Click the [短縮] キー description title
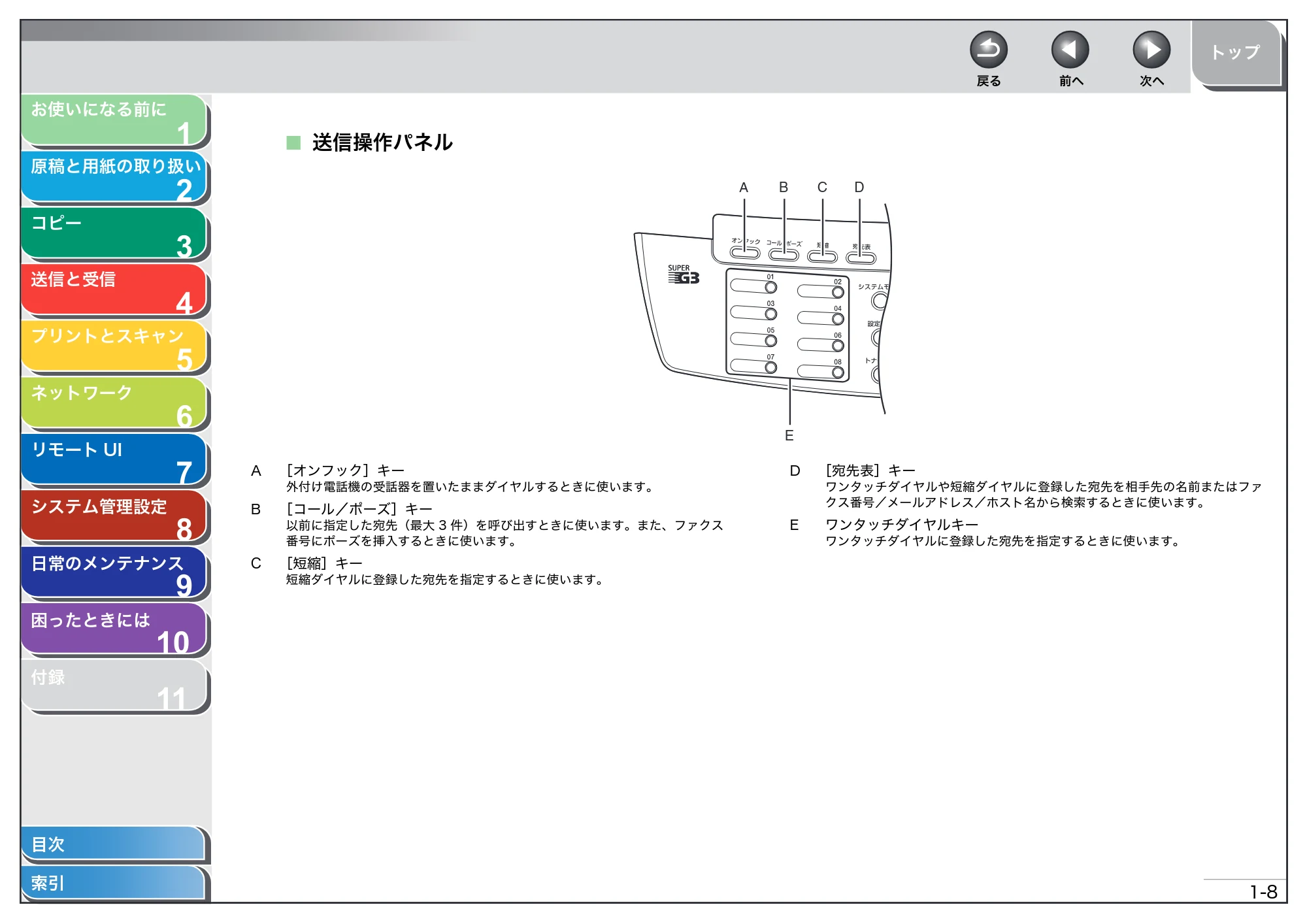Screen dimensions: 1307x924 (324, 563)
